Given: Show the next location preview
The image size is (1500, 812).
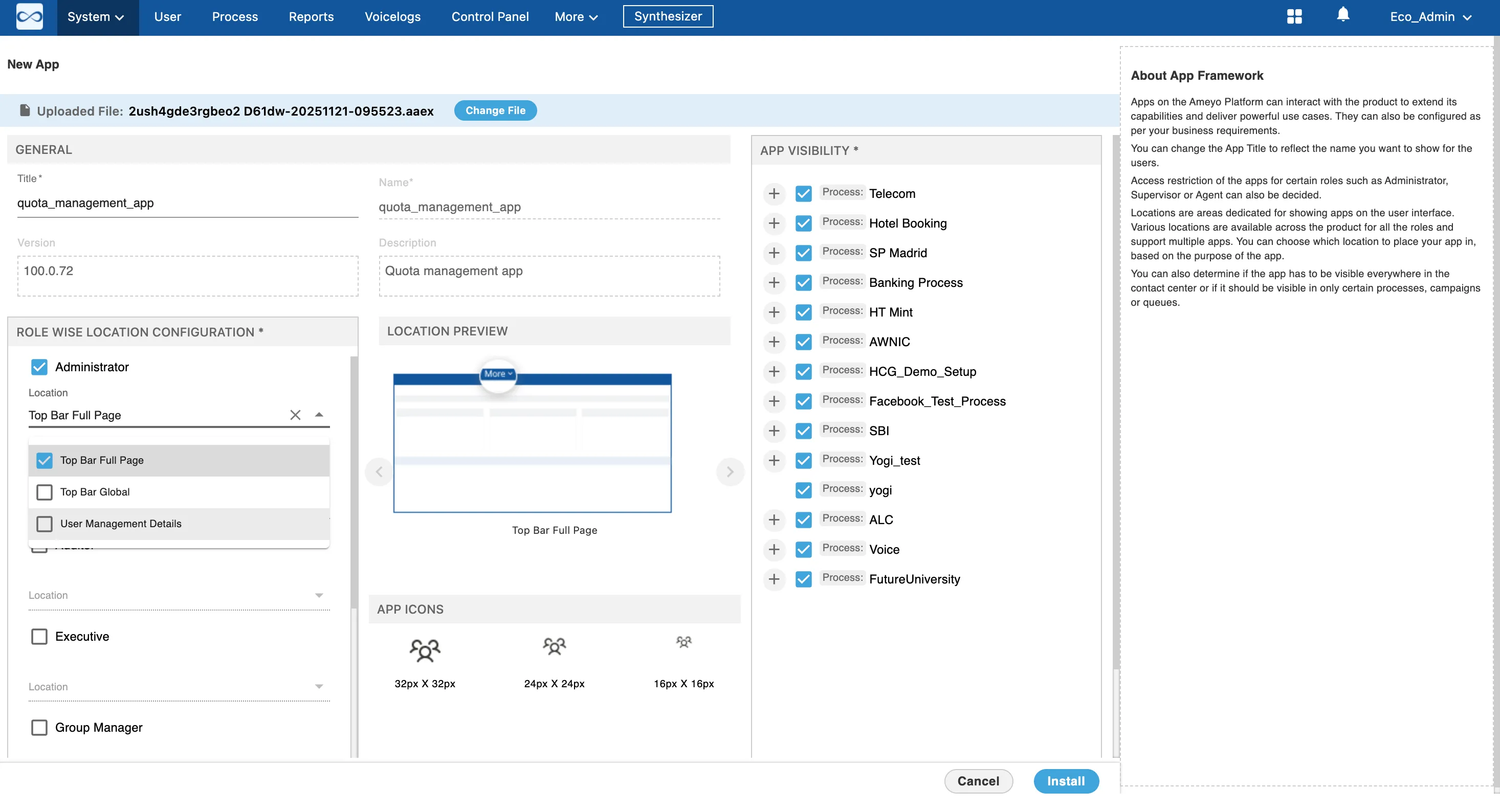Looking at the screenshot, I should [730, 471].
